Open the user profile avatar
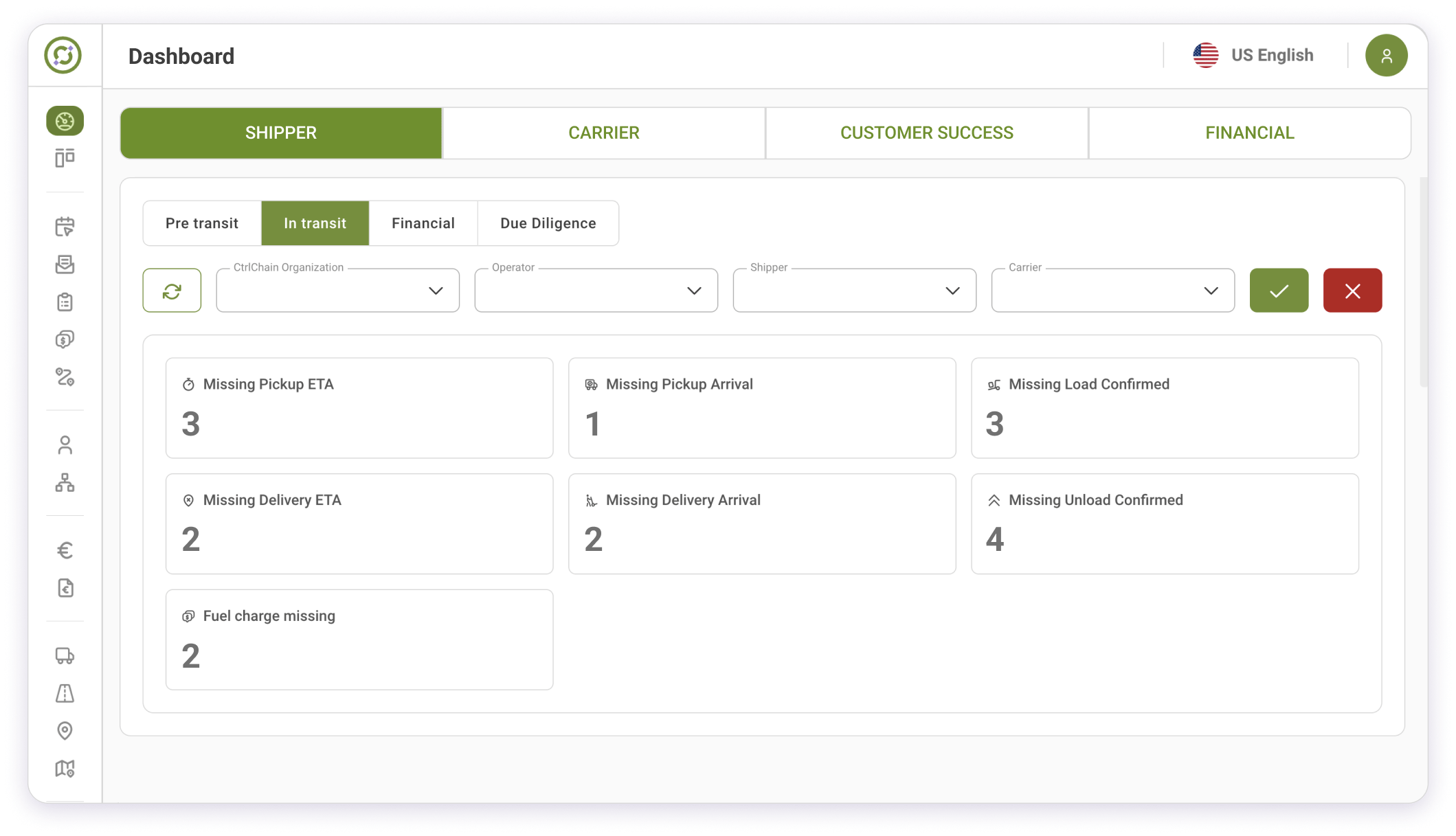 1386,56
